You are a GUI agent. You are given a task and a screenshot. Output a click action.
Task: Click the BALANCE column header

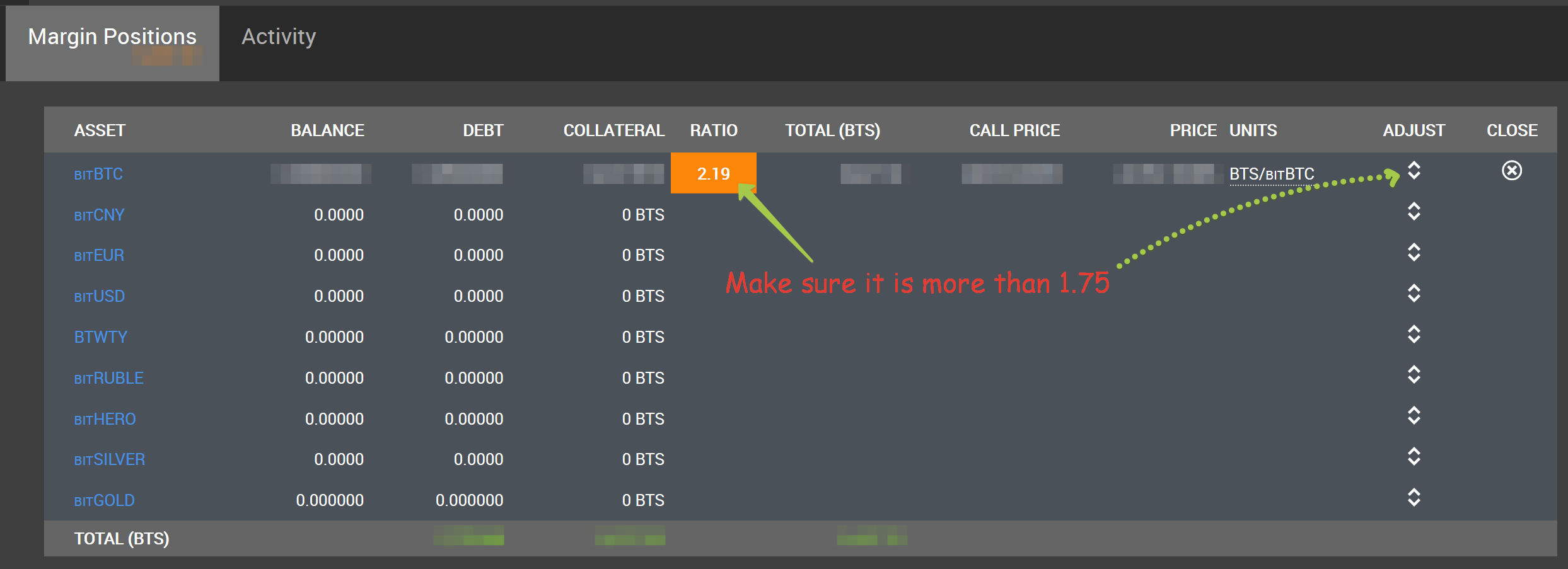[328, 130]
